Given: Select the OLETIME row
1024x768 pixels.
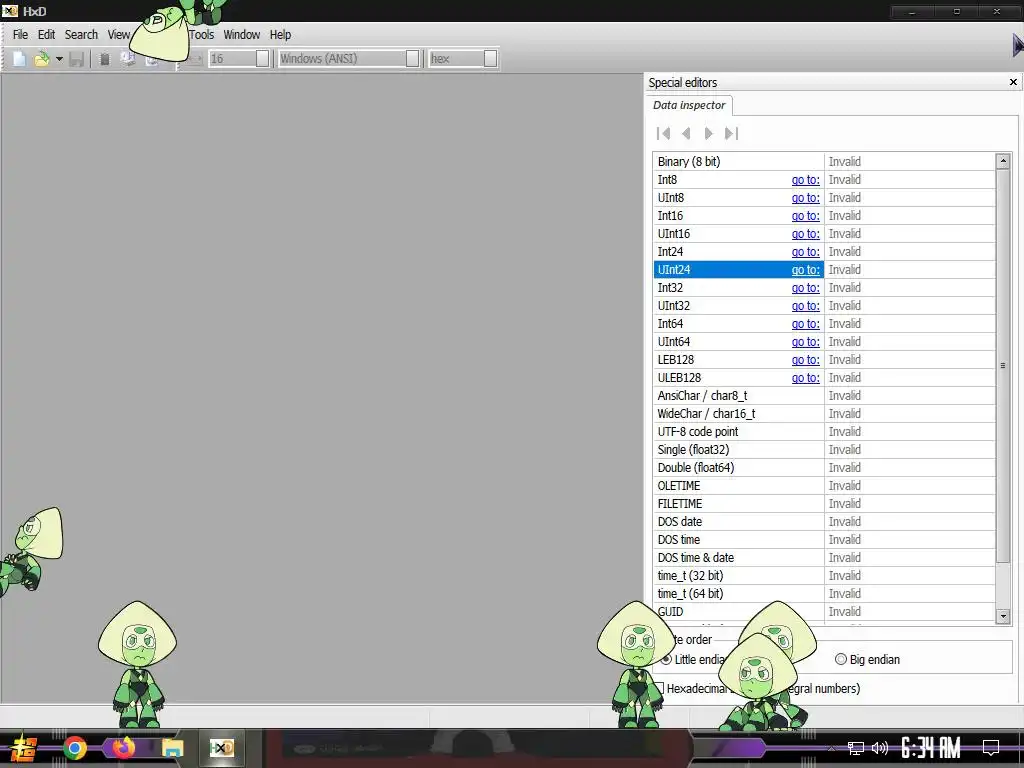Looking at the screenshot, I should (824, 486).
